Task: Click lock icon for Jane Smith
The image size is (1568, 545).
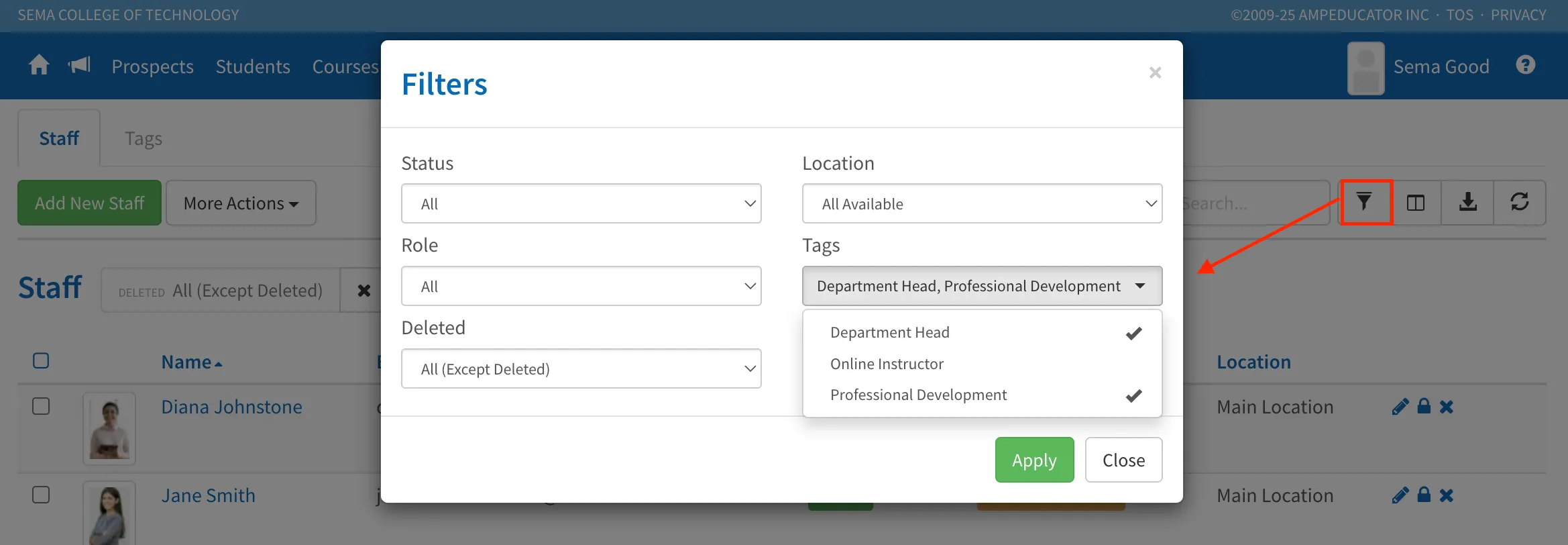Action: [x=1424, y=495]
